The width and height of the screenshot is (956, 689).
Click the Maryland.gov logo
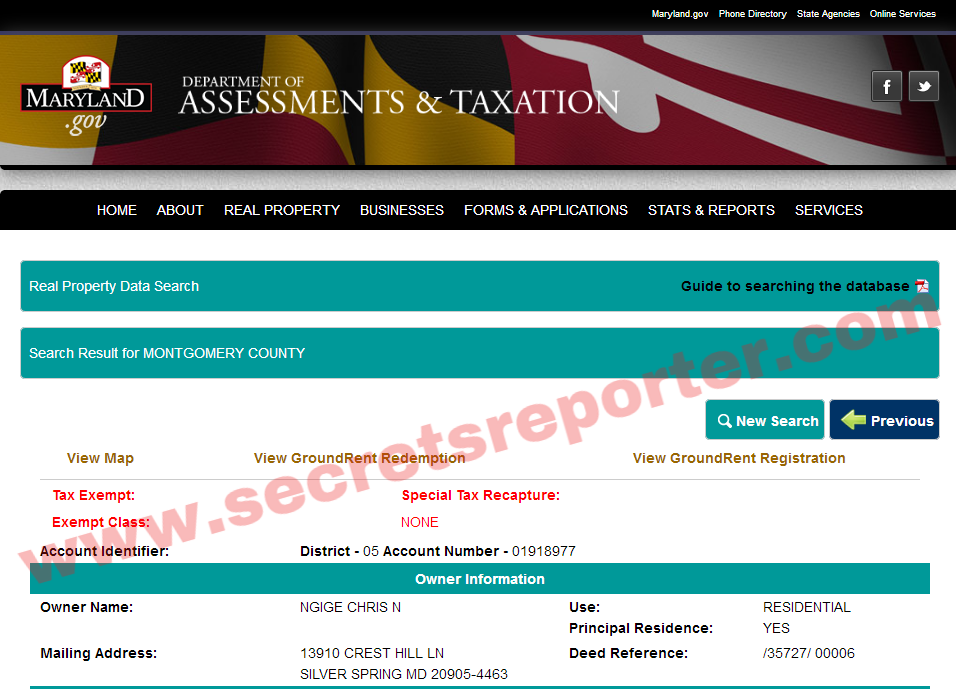click(86, 96)
